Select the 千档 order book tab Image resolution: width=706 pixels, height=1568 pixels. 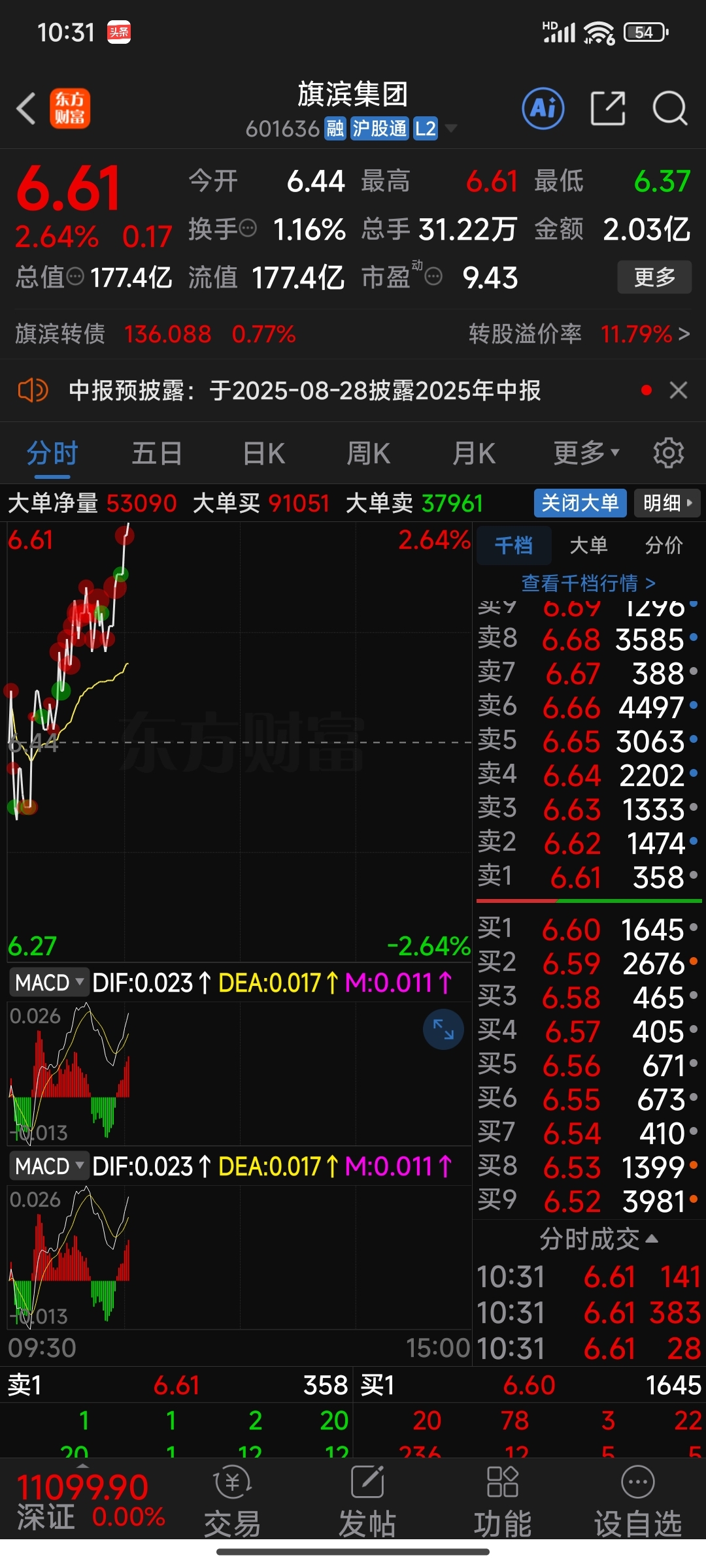tap(514, 545)
